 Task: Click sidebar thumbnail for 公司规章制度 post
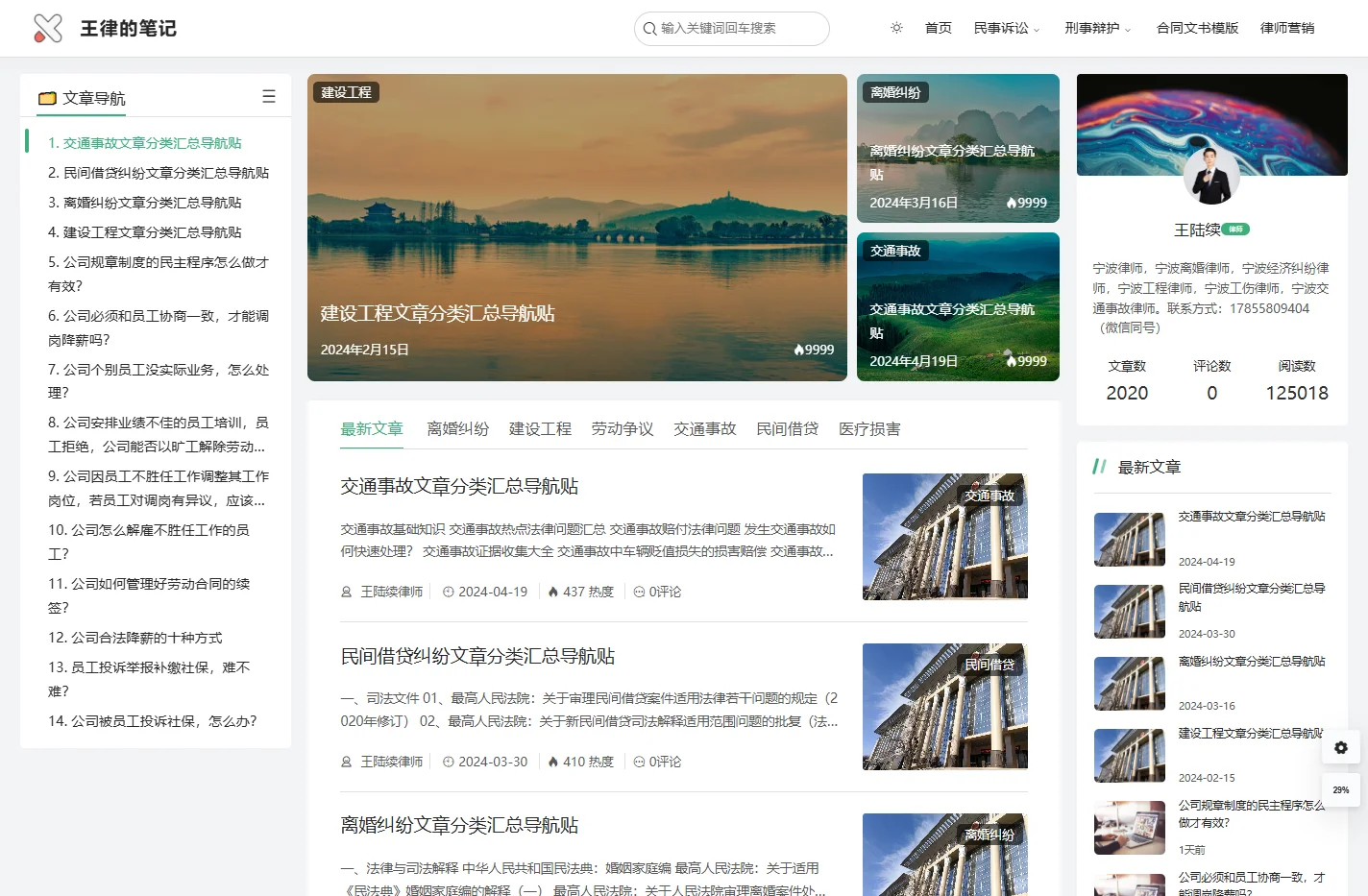click(1130, 828)
